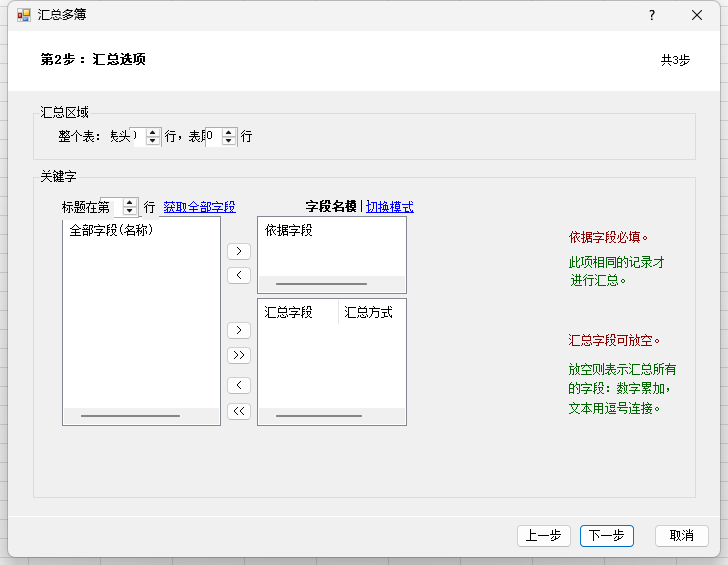Image resolution: width=728 pixels, height=565 pixels.
Task: Add all fields to 汇总字段 with >> button
Action: [239, 355]
